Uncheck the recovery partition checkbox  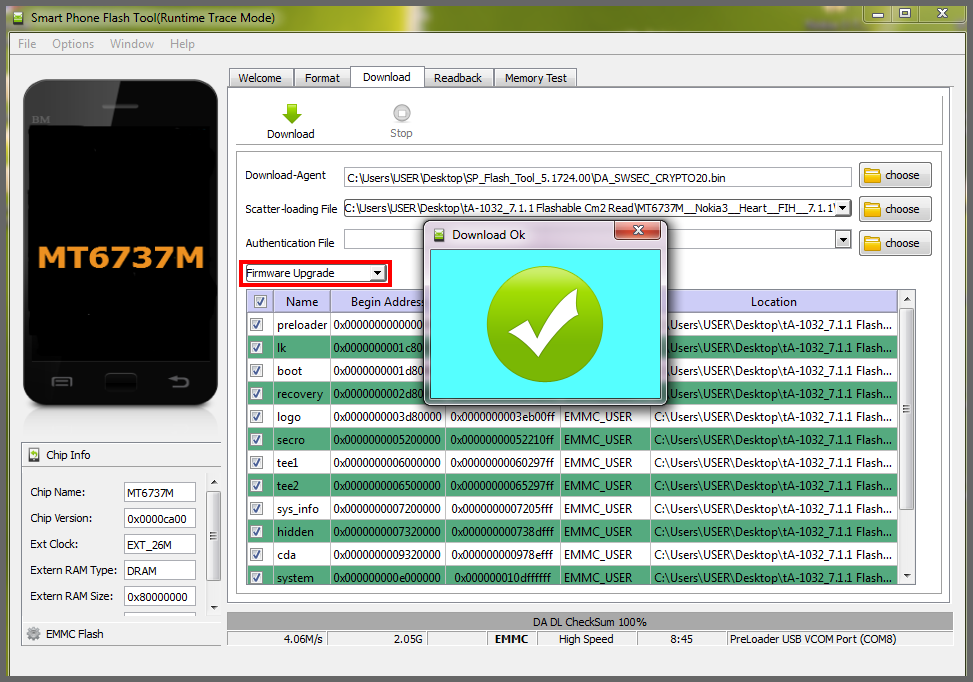tap(256, 393)
